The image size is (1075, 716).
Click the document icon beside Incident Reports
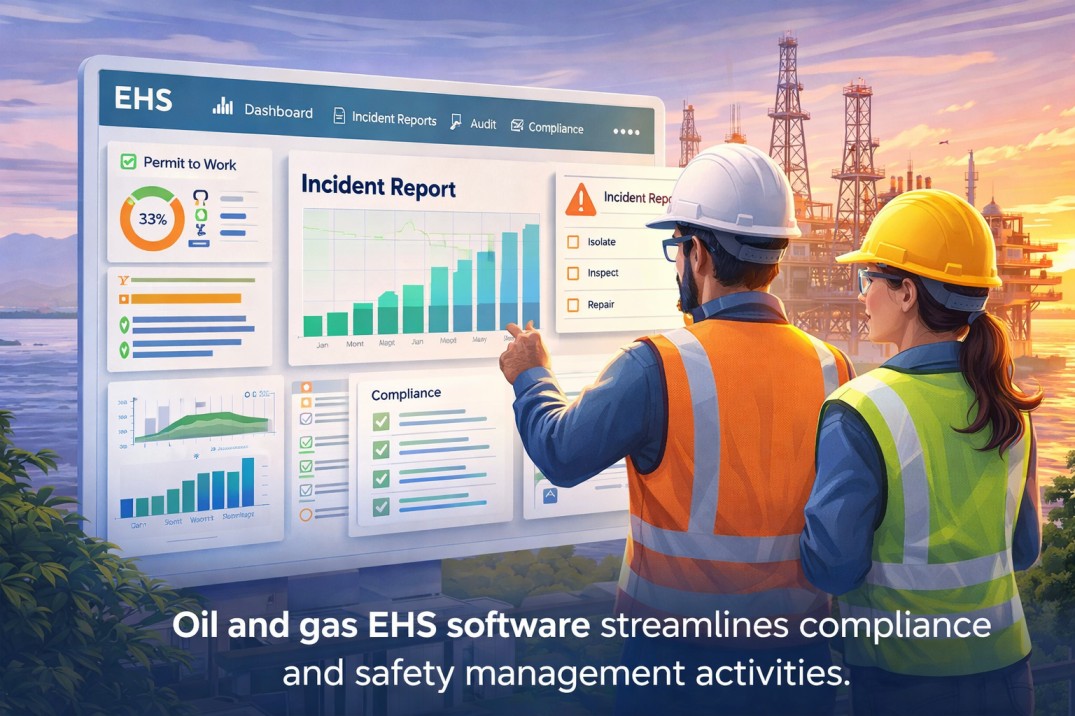tap(339, 115)
